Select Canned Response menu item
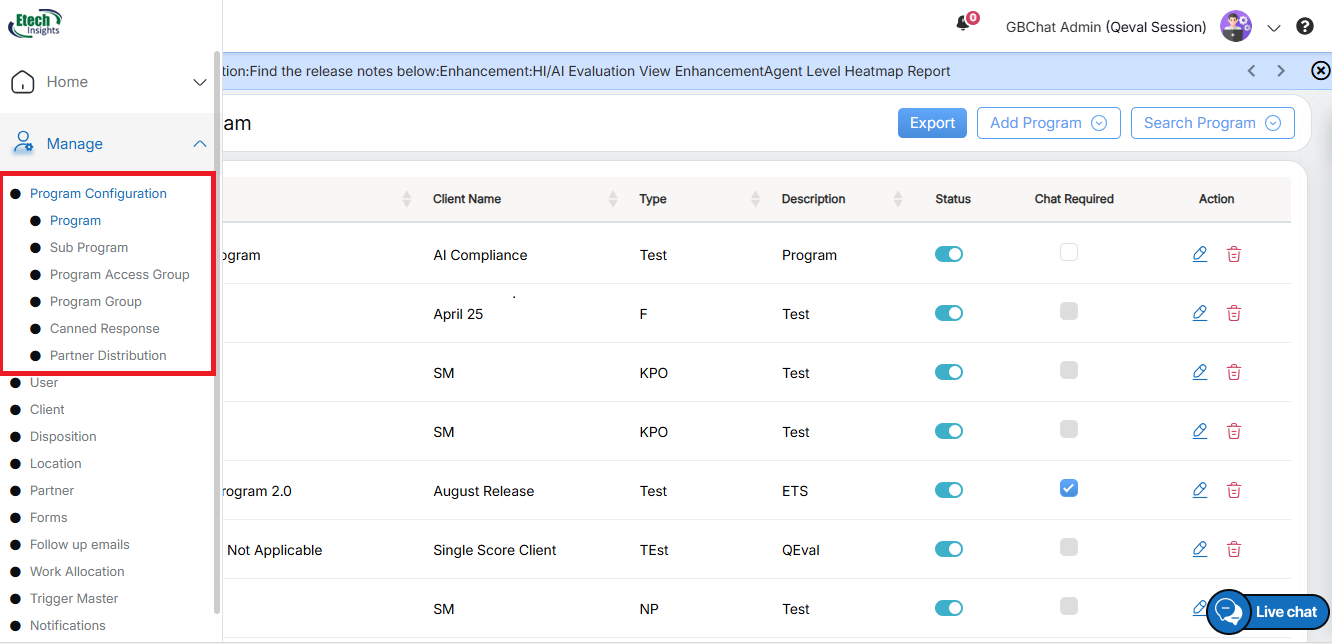 coord(104,328)
